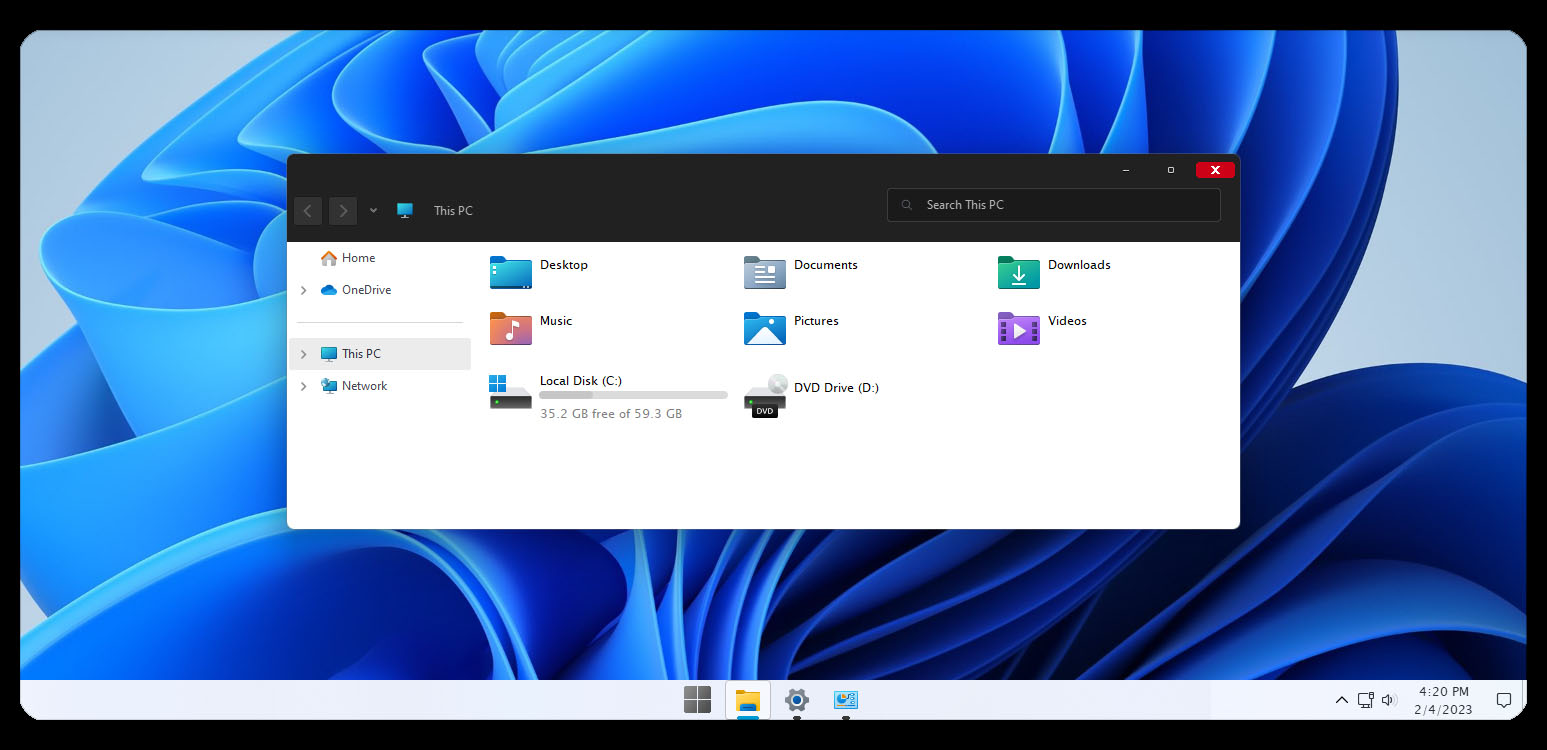Click the This PC icon in the address bar
The width and height of the screenshot is (1547, 750).
coord(404,211)
